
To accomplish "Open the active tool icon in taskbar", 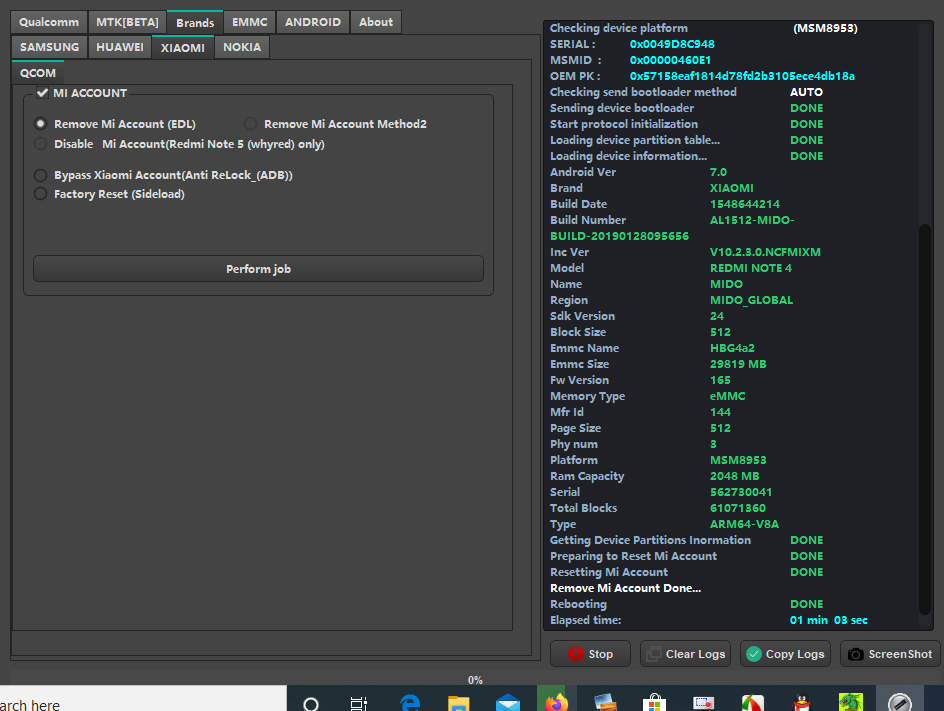I will [x=900, y=701].
